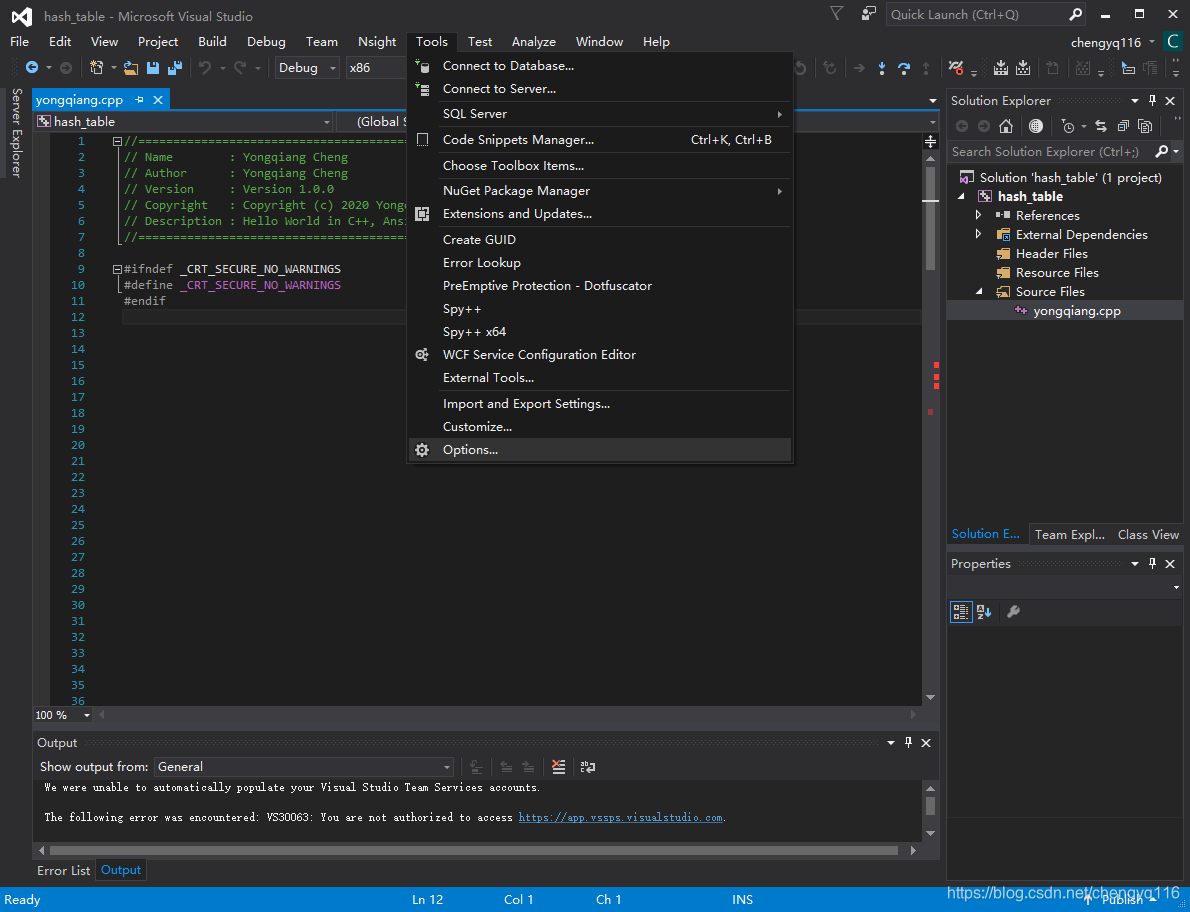This screenshot has width=1190, height=912.
Task: Click the Alphabetical sort icon in Properties
Action: coord(984,612)
